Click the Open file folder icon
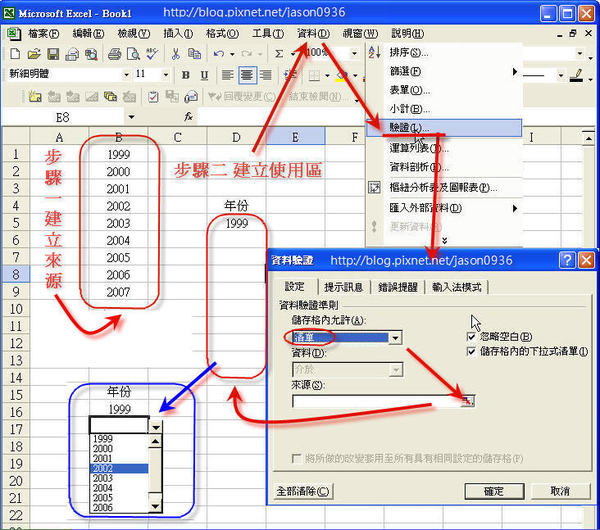600x530 pixels. [x=34, y=54]
